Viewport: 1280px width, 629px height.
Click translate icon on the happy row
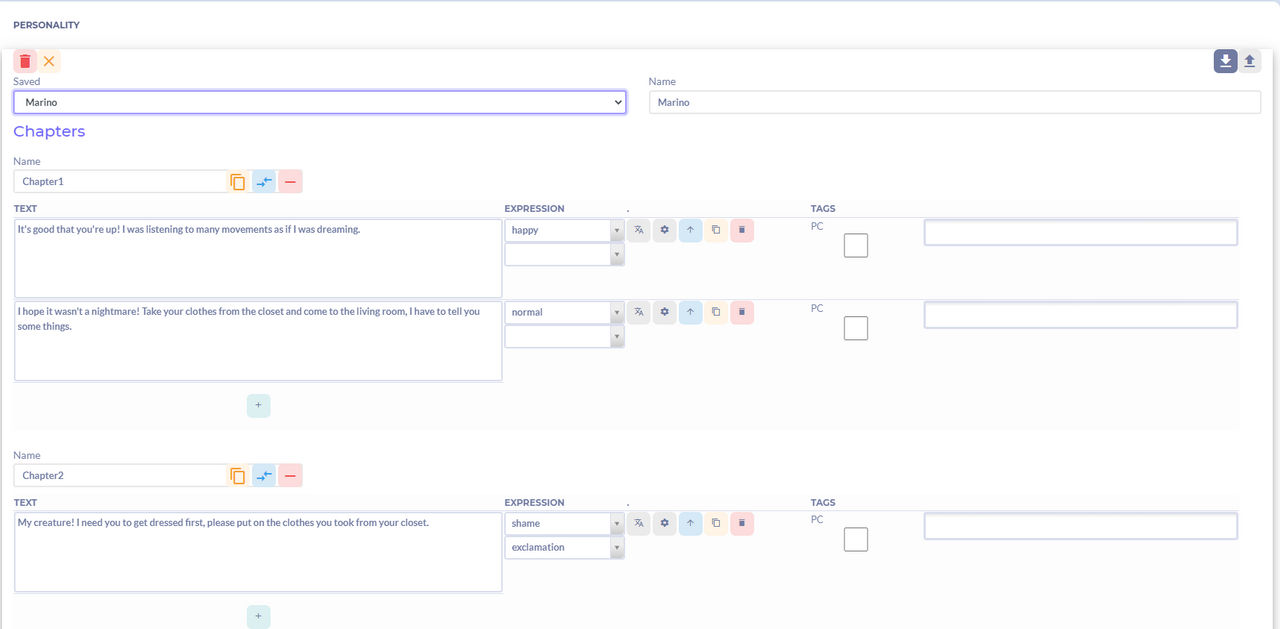[x=639, y=230]
